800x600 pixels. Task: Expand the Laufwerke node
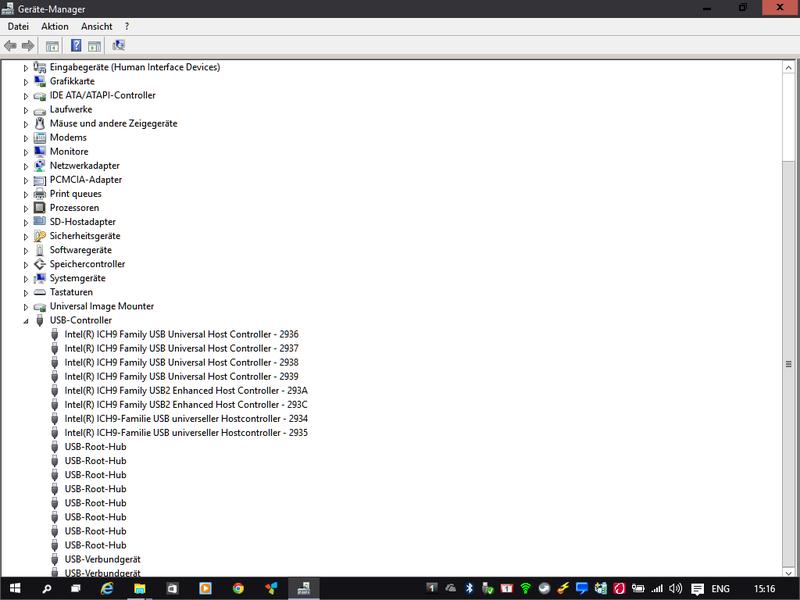point(26,110)
